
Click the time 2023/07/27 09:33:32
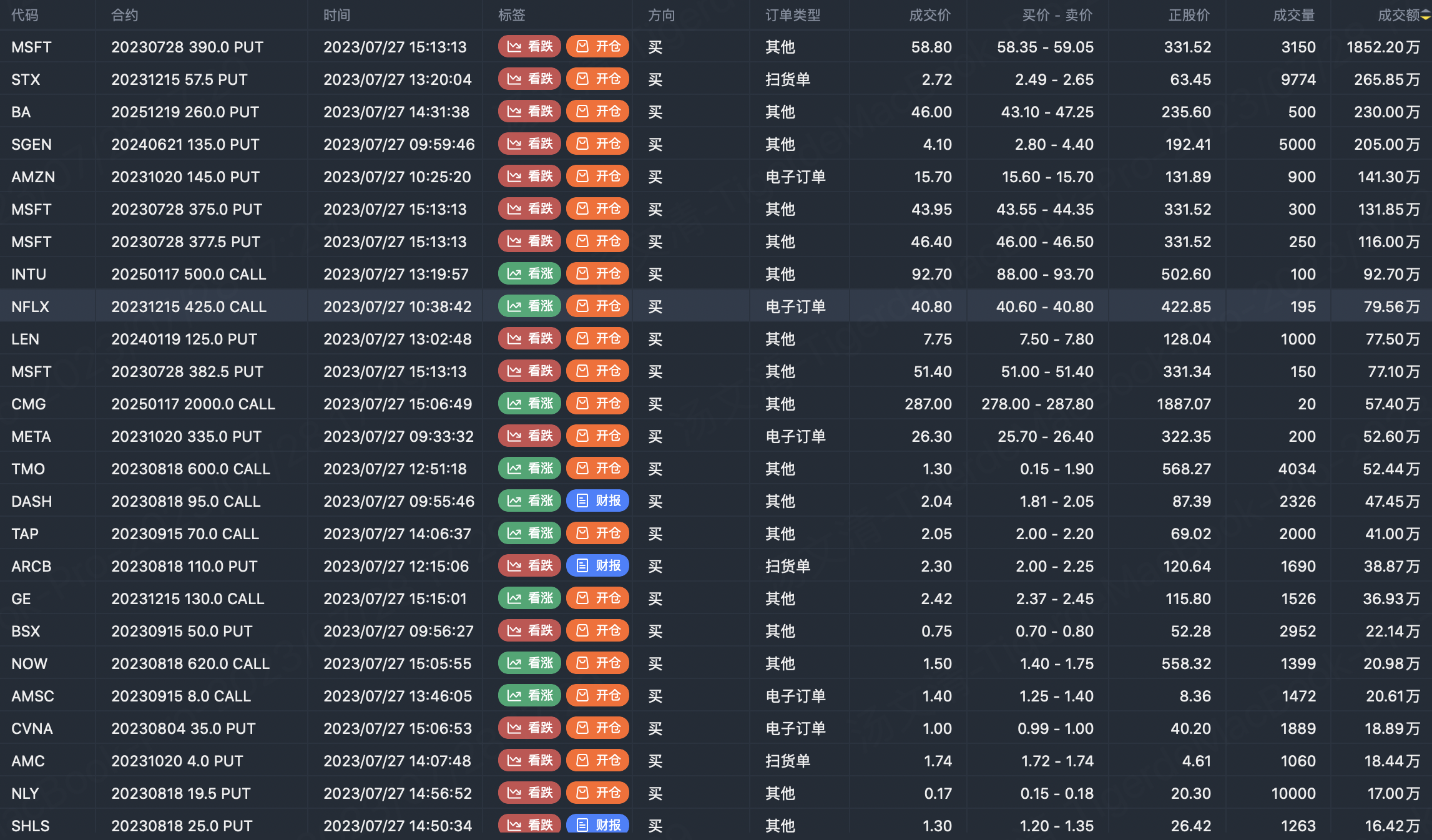[399, 436]
